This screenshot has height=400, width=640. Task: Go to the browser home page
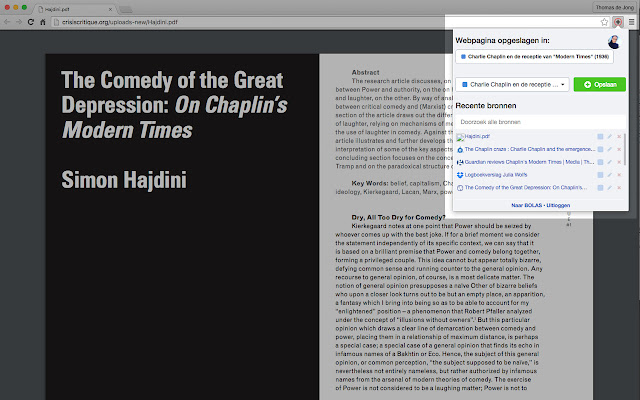(x=43, y=22)
